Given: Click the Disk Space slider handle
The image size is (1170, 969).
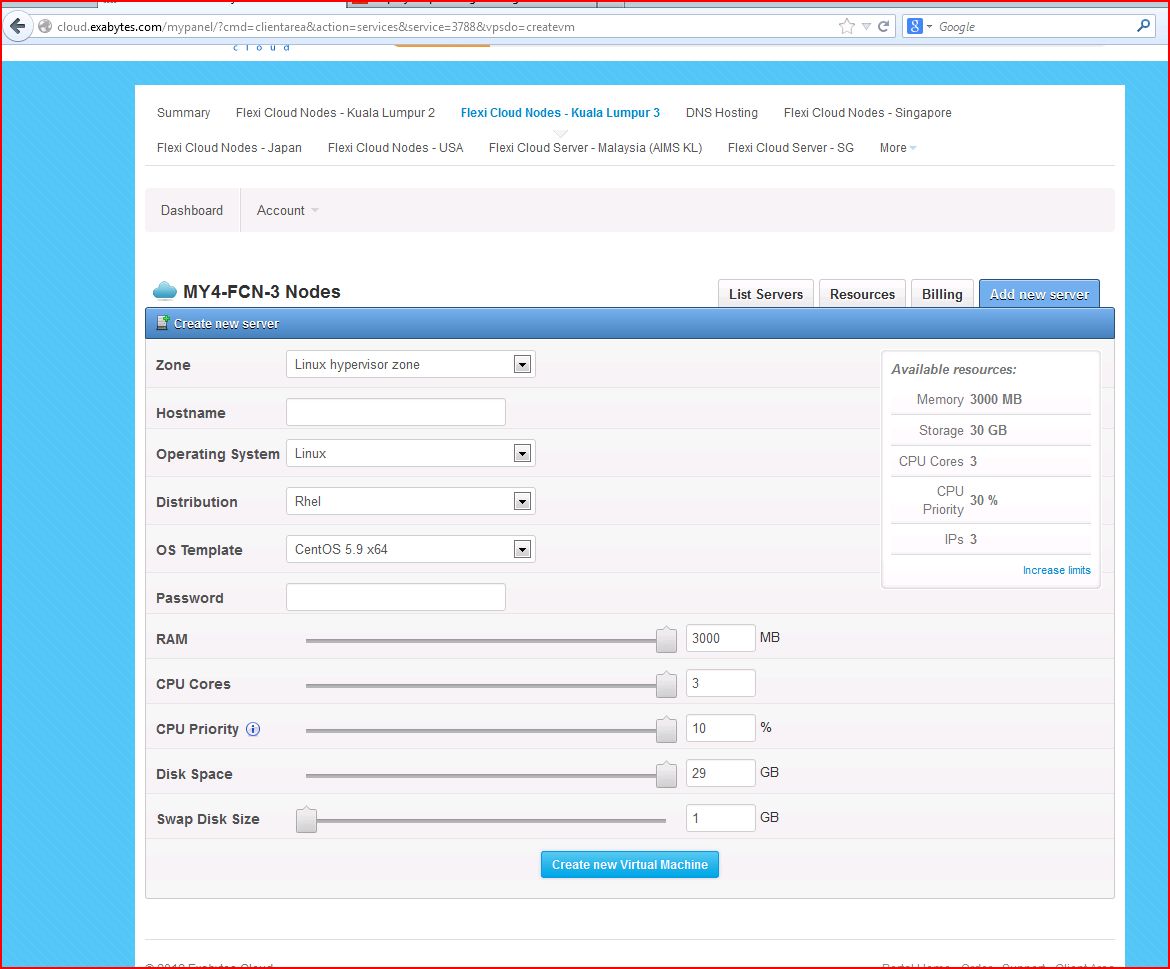Looking at the screenshot, I should pyautogui.click(x=666, y=774).
